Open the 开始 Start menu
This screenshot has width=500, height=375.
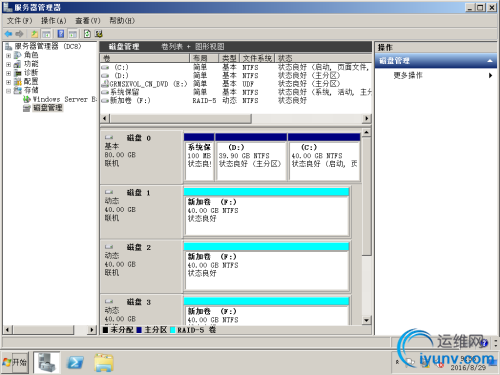[15, 362]
